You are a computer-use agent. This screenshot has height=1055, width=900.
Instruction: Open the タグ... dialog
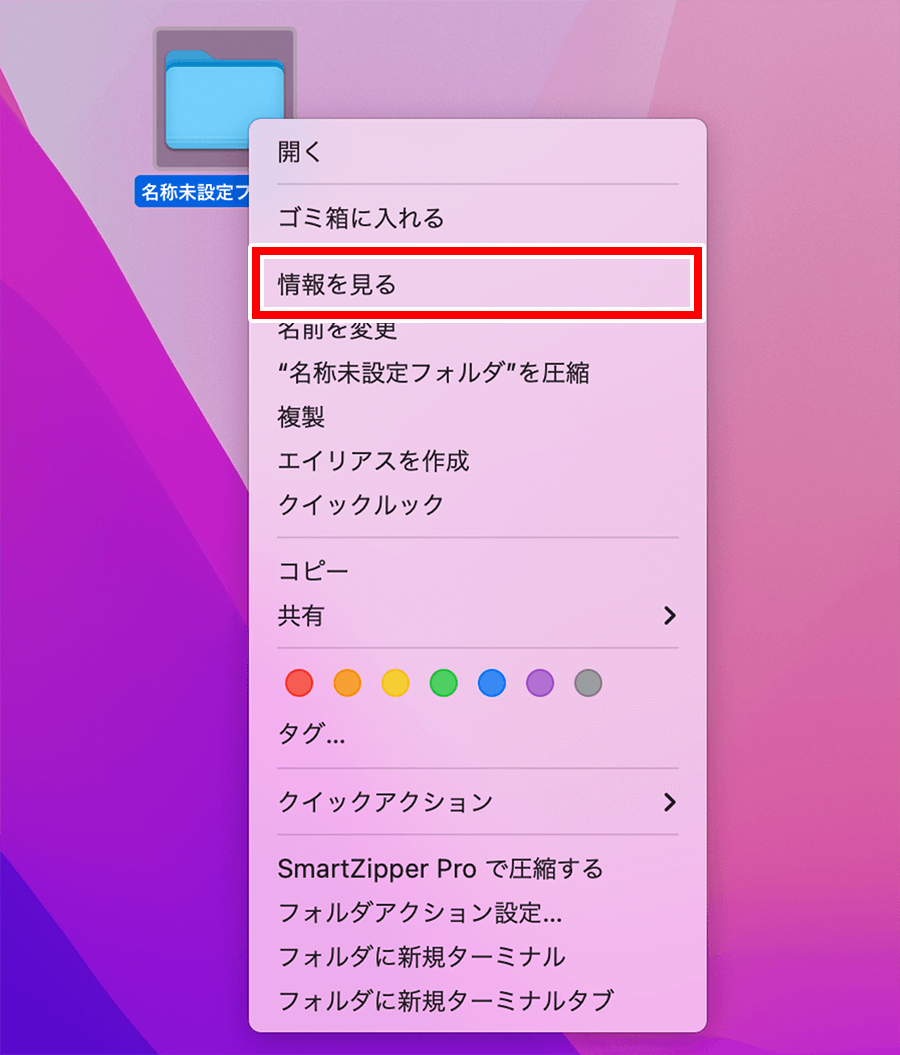(311, 735)
